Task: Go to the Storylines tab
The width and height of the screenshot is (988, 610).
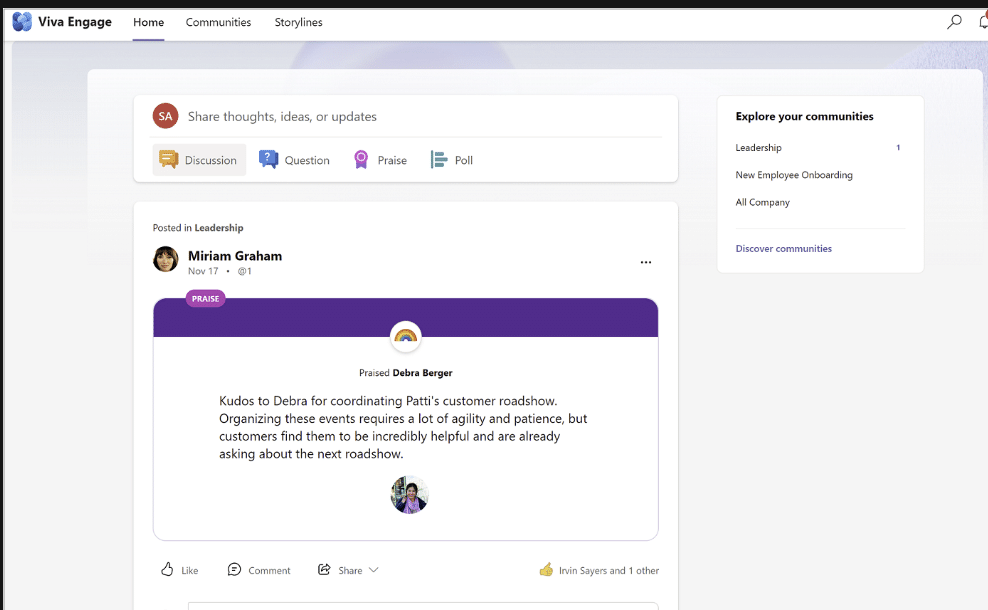Action: click(299, 22)
